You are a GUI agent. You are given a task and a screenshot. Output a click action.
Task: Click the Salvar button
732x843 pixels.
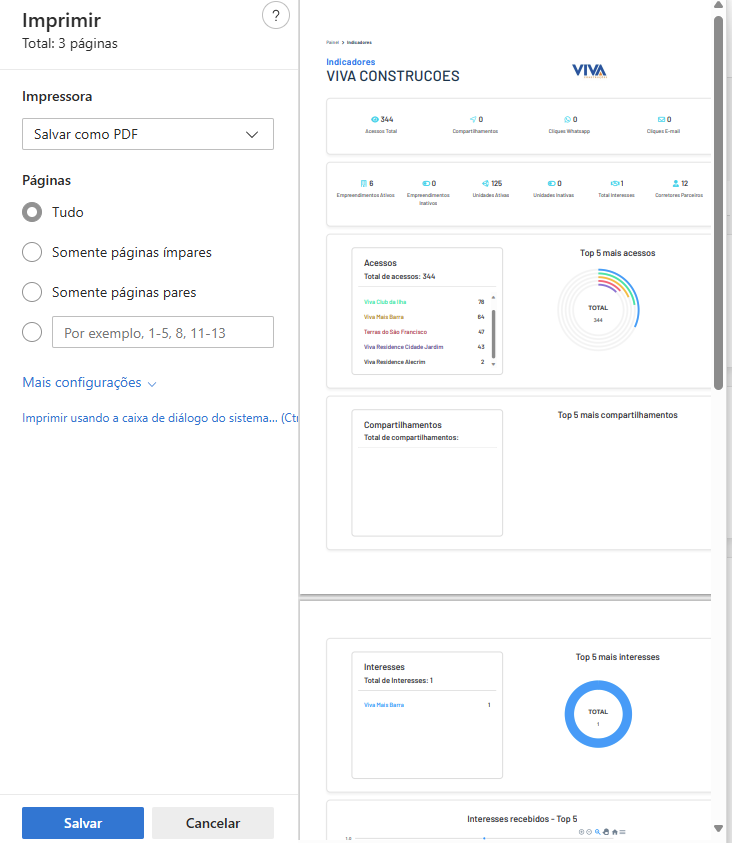(x=83, y=823)
